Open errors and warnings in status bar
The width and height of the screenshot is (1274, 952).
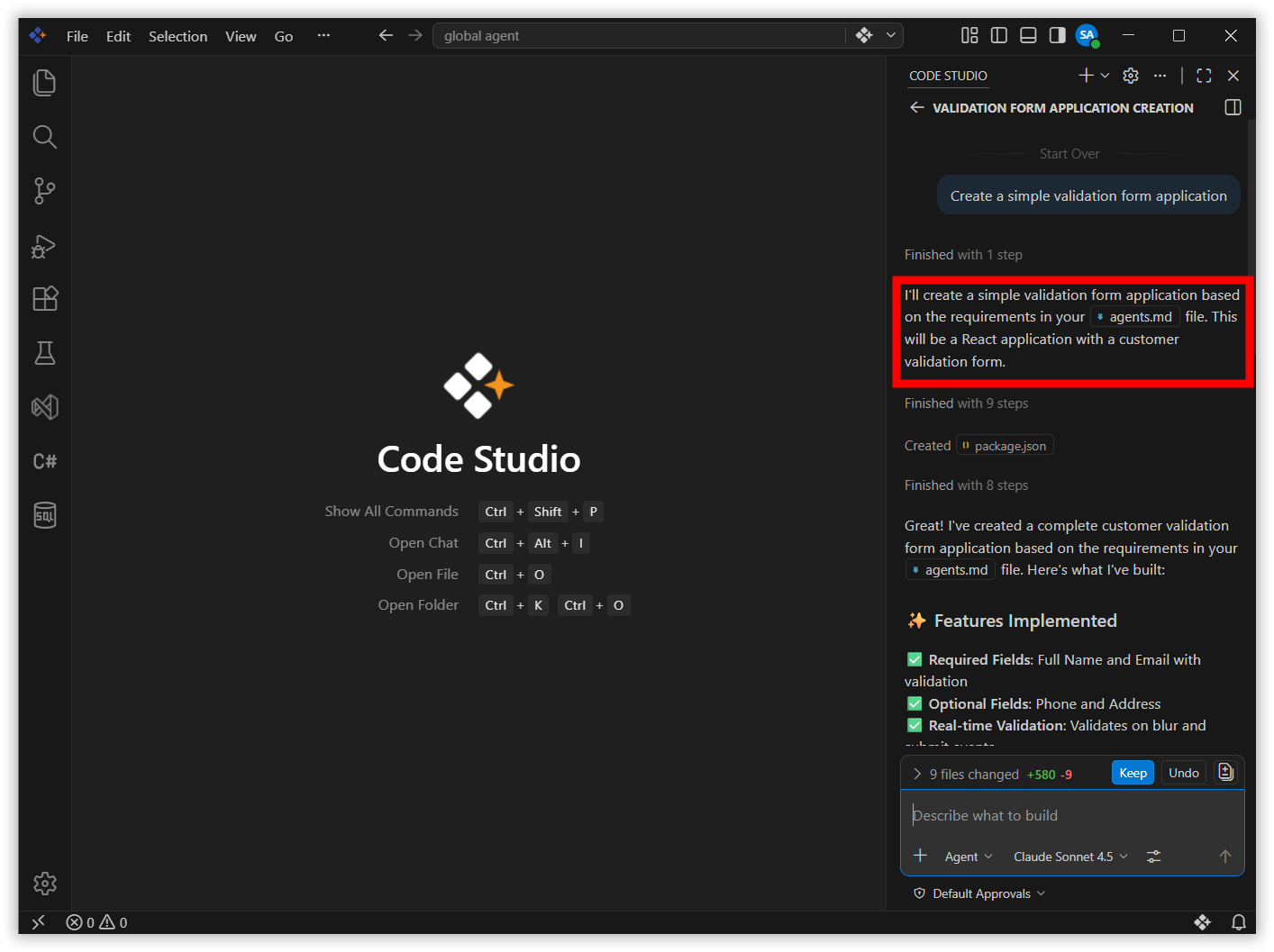97,922
